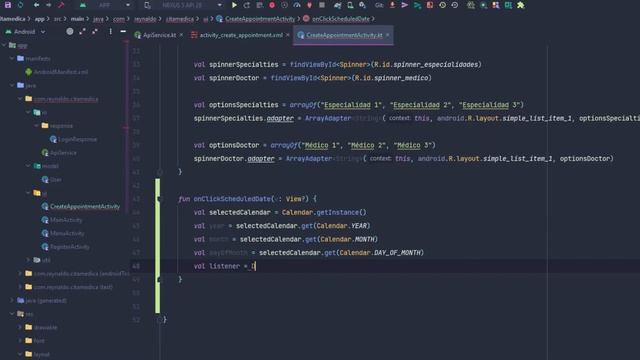Collapse the response package folder

37,126
